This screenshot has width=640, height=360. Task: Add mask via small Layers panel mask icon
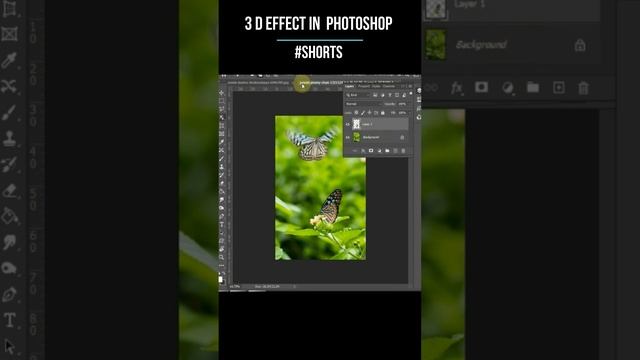click(x=371, y=151)
